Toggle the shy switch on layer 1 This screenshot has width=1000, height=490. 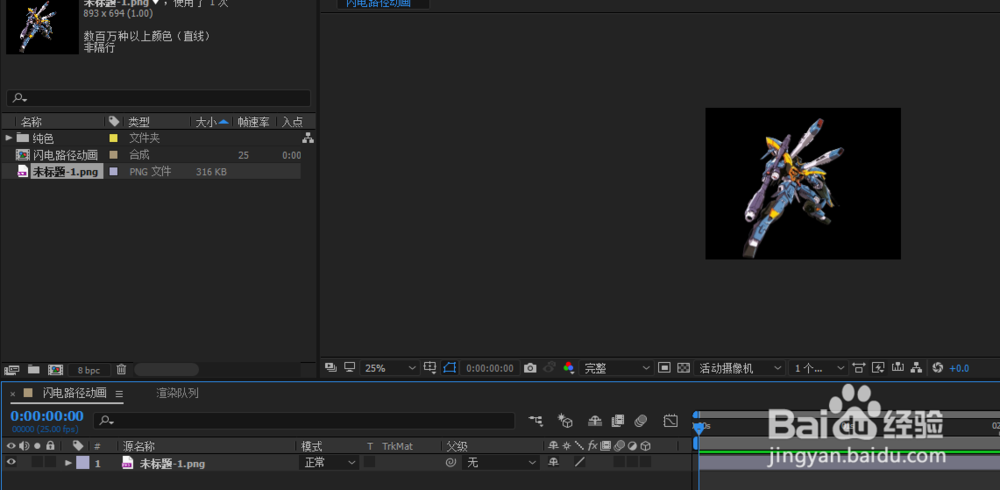tap(554, 462)
